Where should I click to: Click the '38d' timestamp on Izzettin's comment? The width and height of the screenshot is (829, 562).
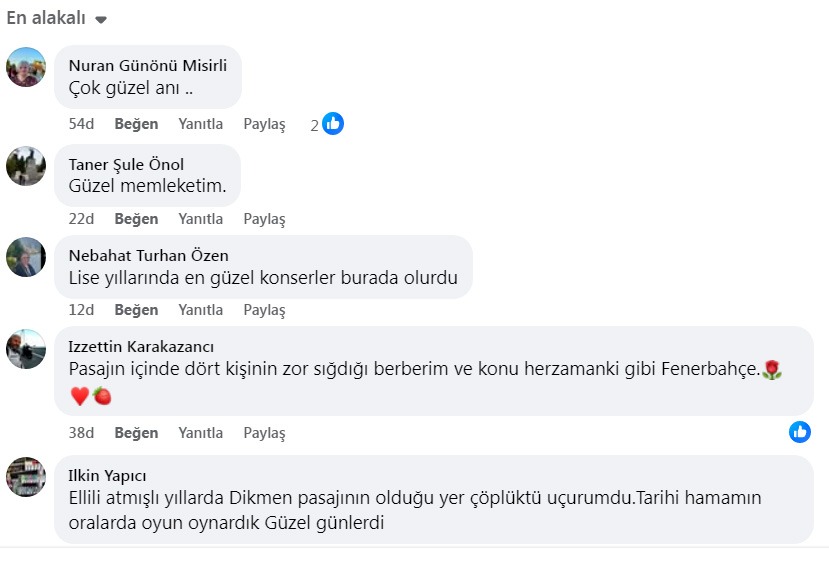coord(81,433)
